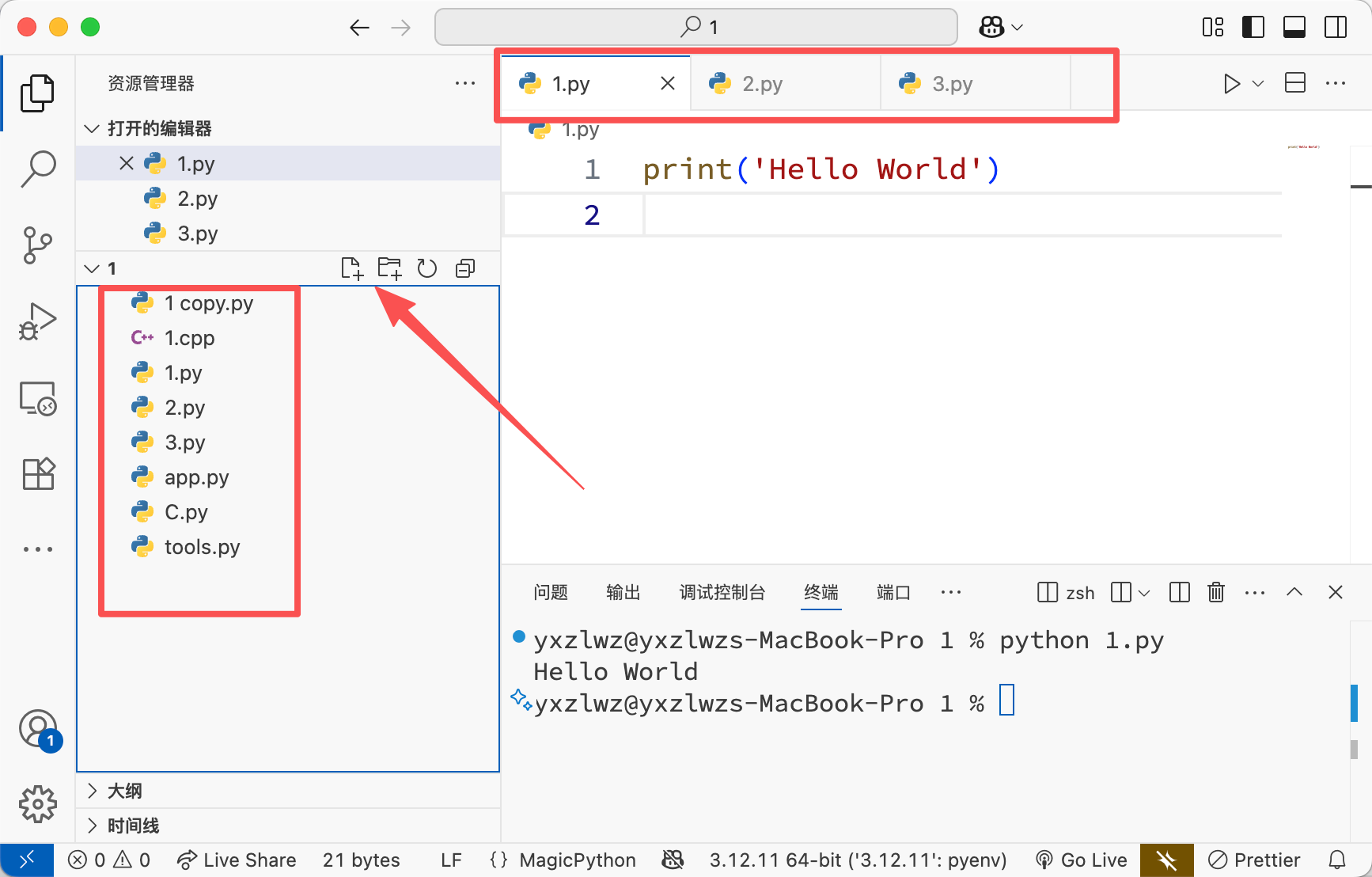Click the New Folder icon in explorer
1372x877 pixels.
point(389,268)
